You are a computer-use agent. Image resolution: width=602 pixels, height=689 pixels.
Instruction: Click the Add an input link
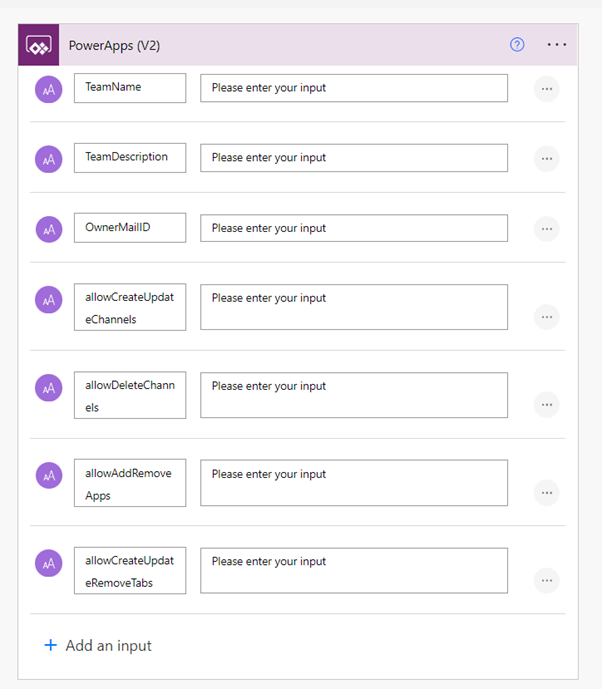108,646
